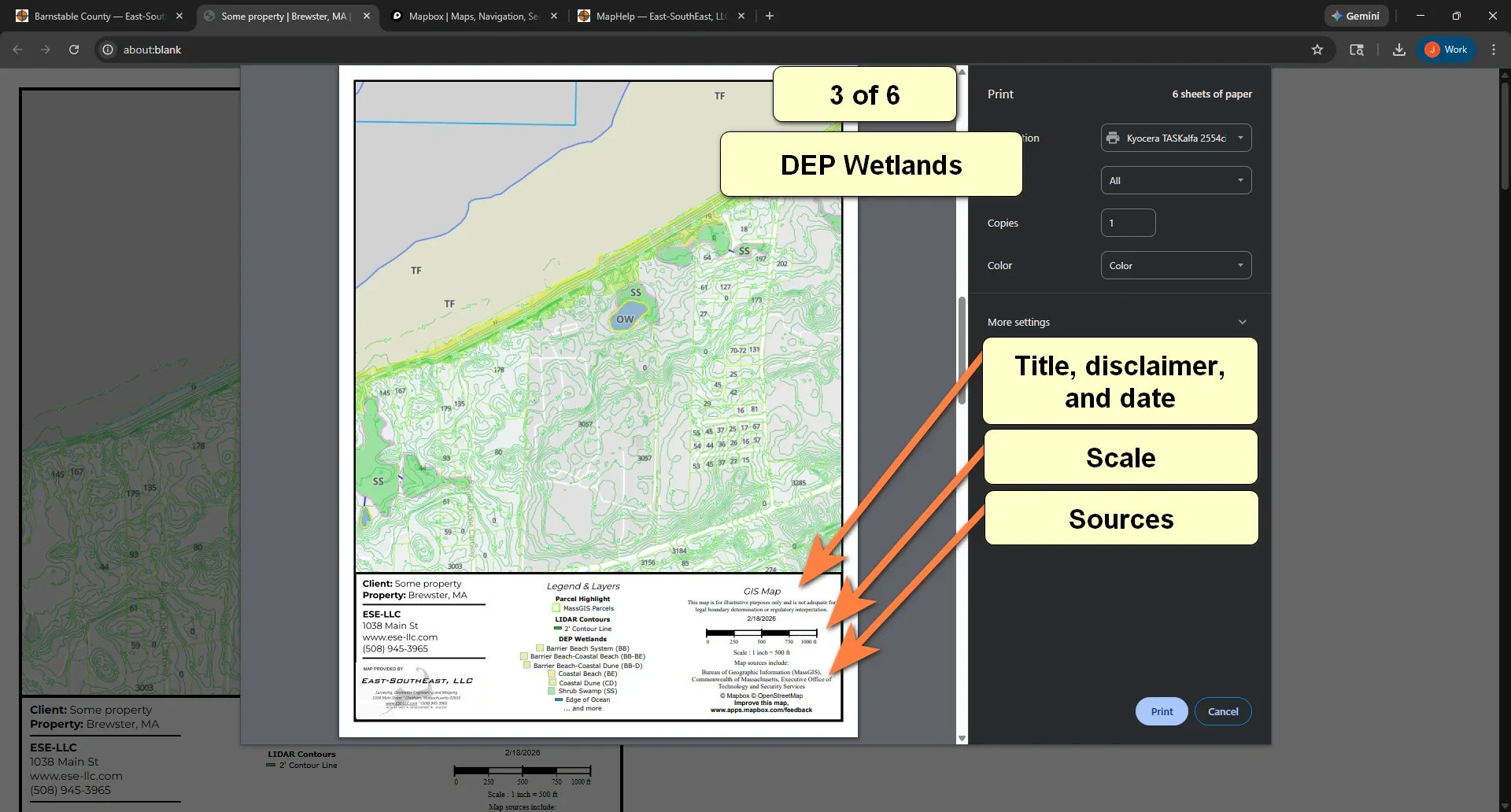Reload the current page

coord(73,49)
